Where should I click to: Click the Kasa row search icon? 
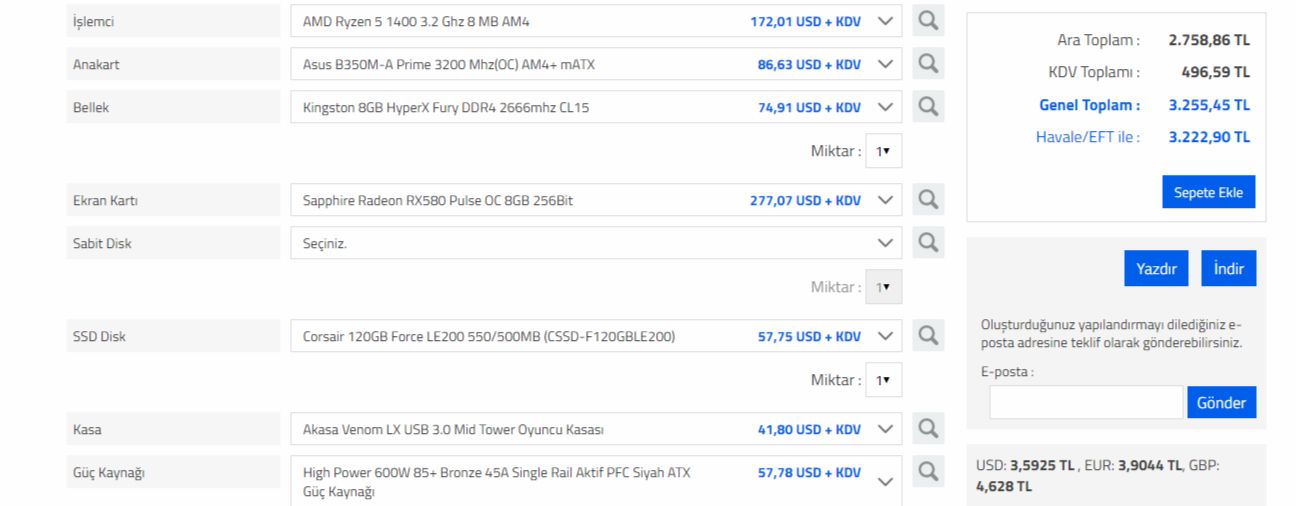coord(928,429)
